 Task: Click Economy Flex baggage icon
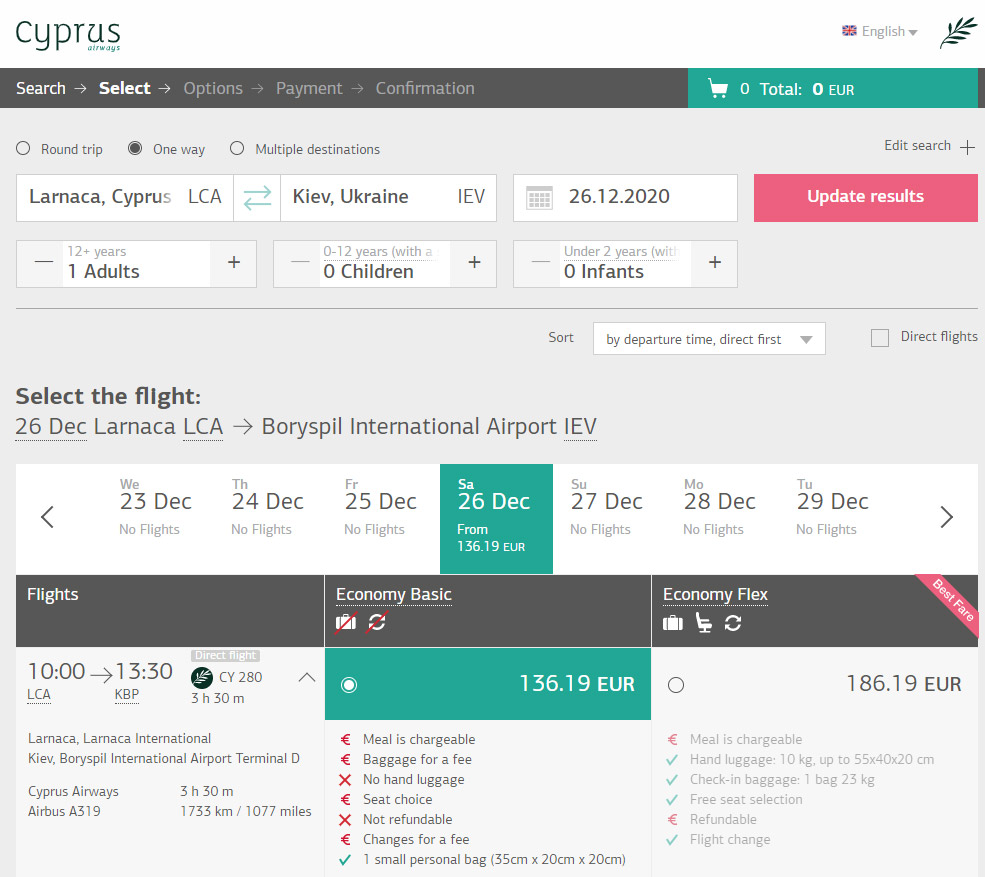point(673,623)
